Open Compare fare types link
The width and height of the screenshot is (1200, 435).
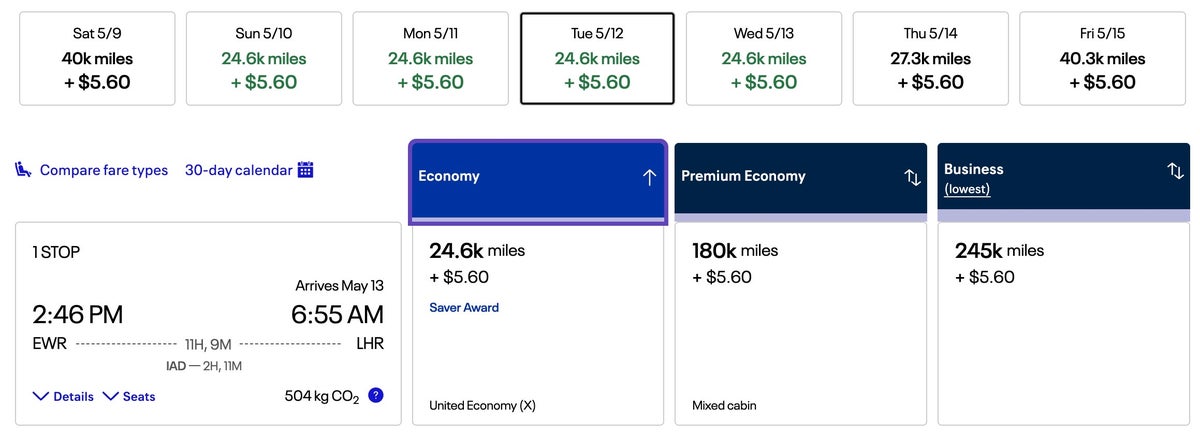pos(104,170)
